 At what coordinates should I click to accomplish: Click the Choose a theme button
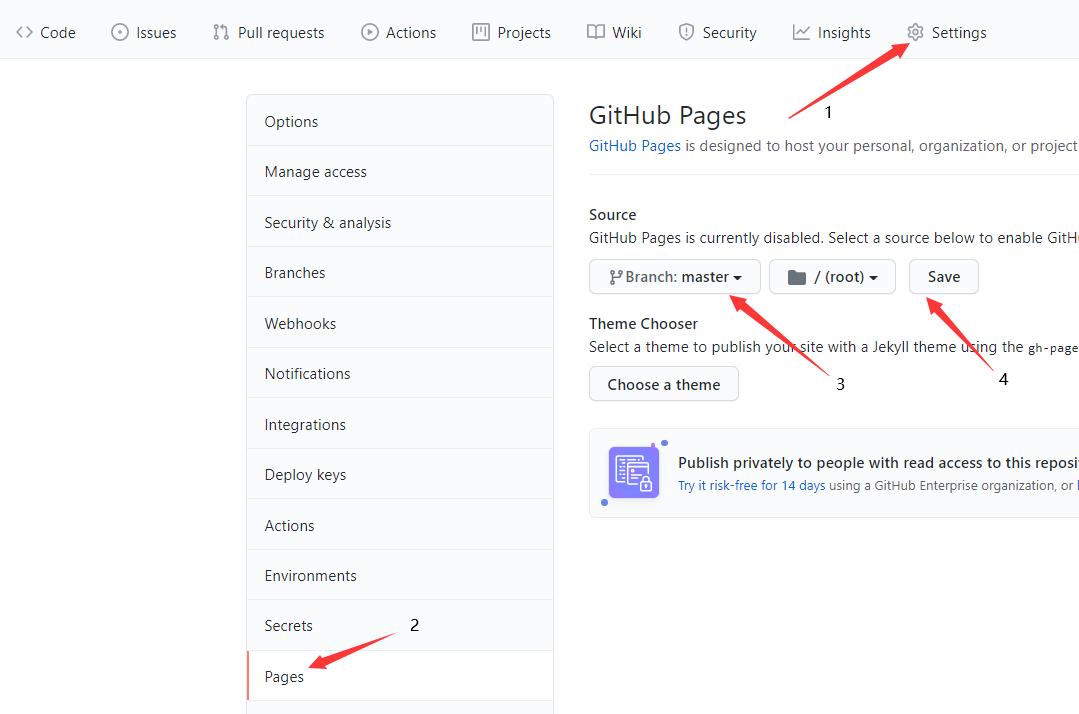click(664, 384)
